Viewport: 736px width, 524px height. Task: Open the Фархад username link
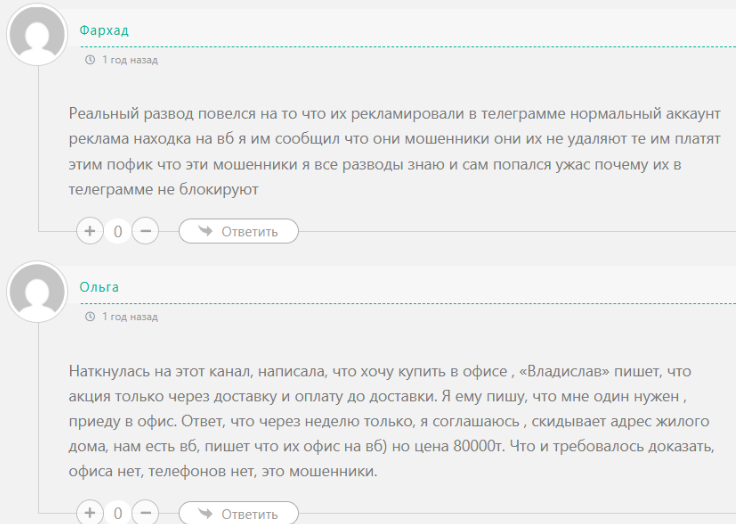point(104,30)
